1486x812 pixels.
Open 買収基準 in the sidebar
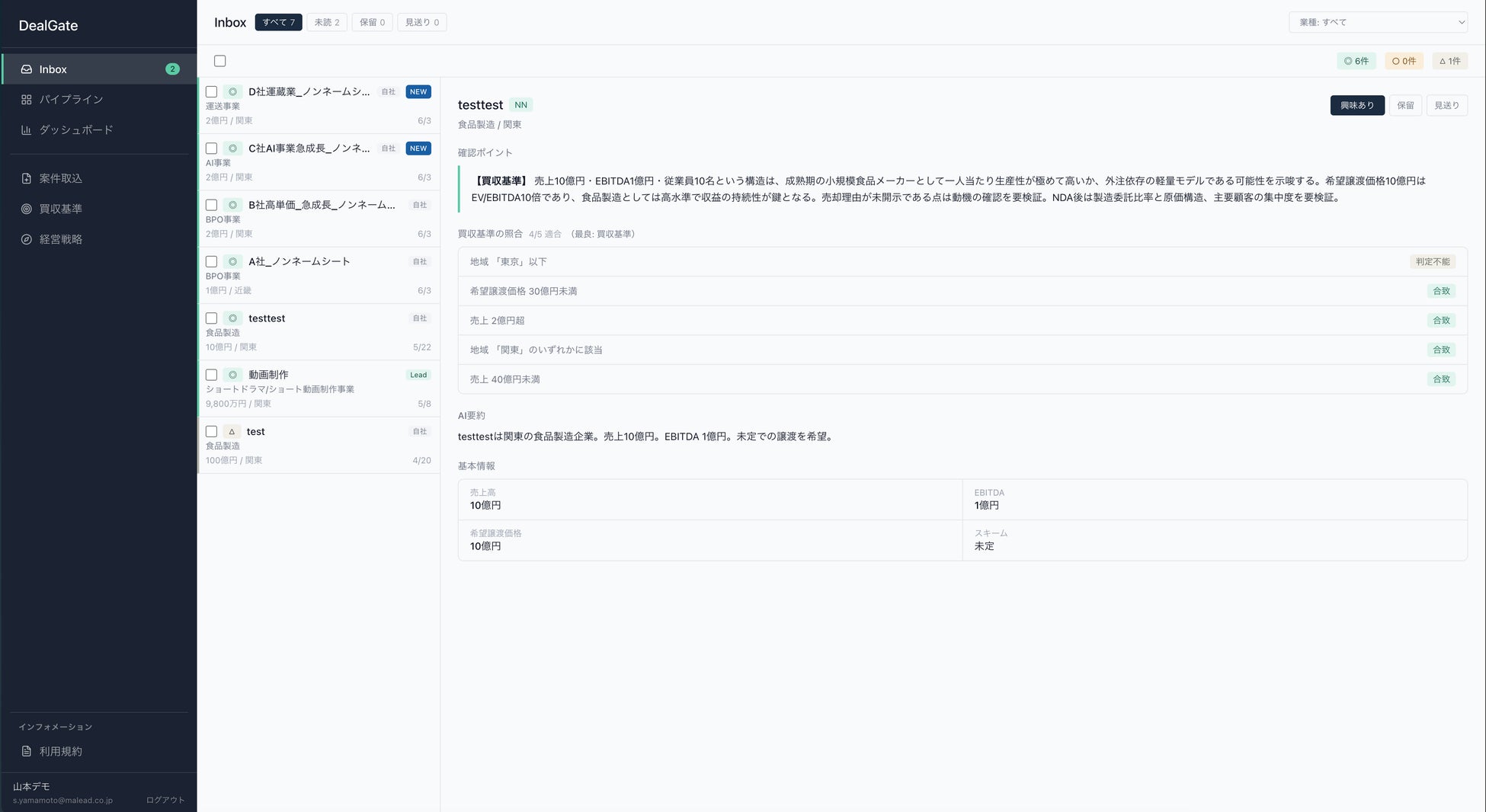99,209
